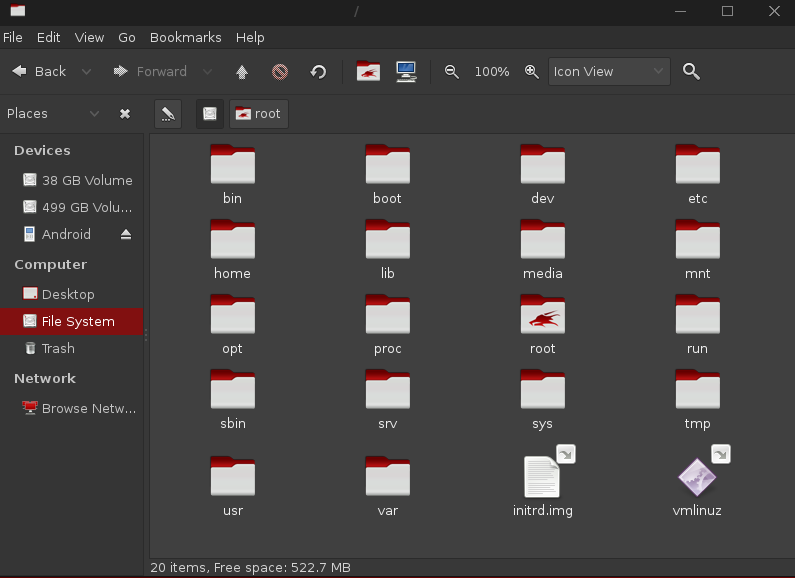The width and height of the screenshot is (795, 578).
Task: Open the Home folder toolbar icon
Action: (x=368, y=71)
